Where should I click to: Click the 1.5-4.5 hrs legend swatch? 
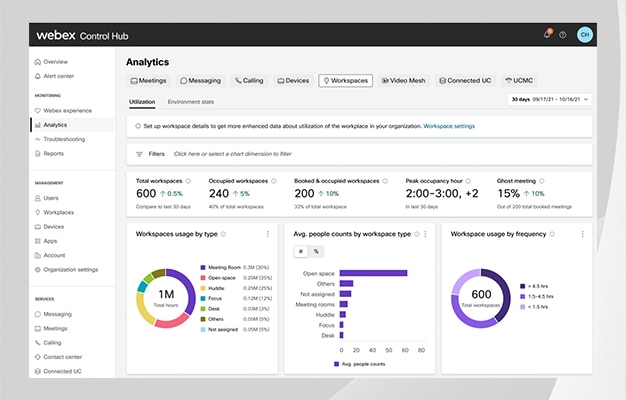(x=523, y=297)
